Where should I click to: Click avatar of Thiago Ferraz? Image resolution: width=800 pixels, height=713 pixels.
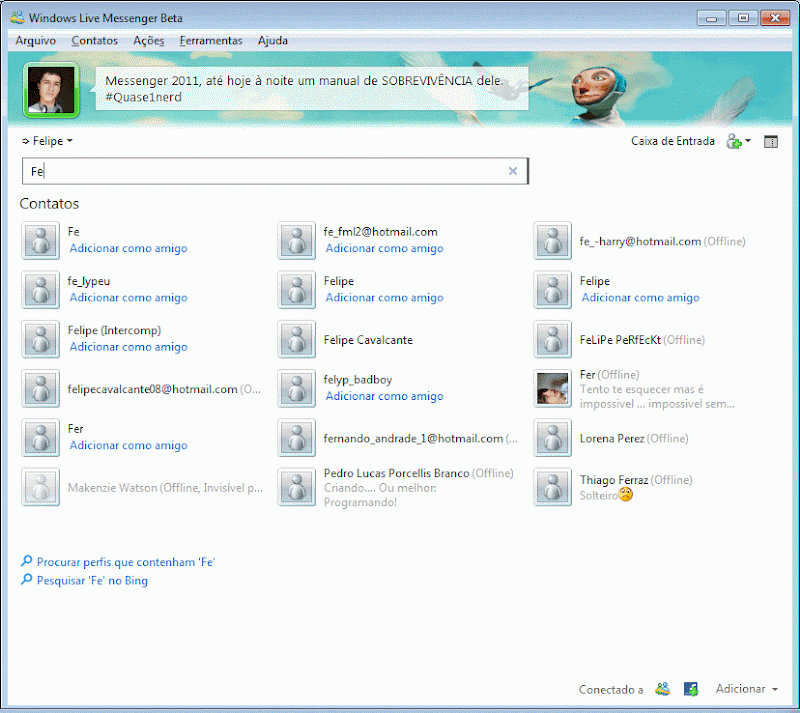[x=553, y=487]
